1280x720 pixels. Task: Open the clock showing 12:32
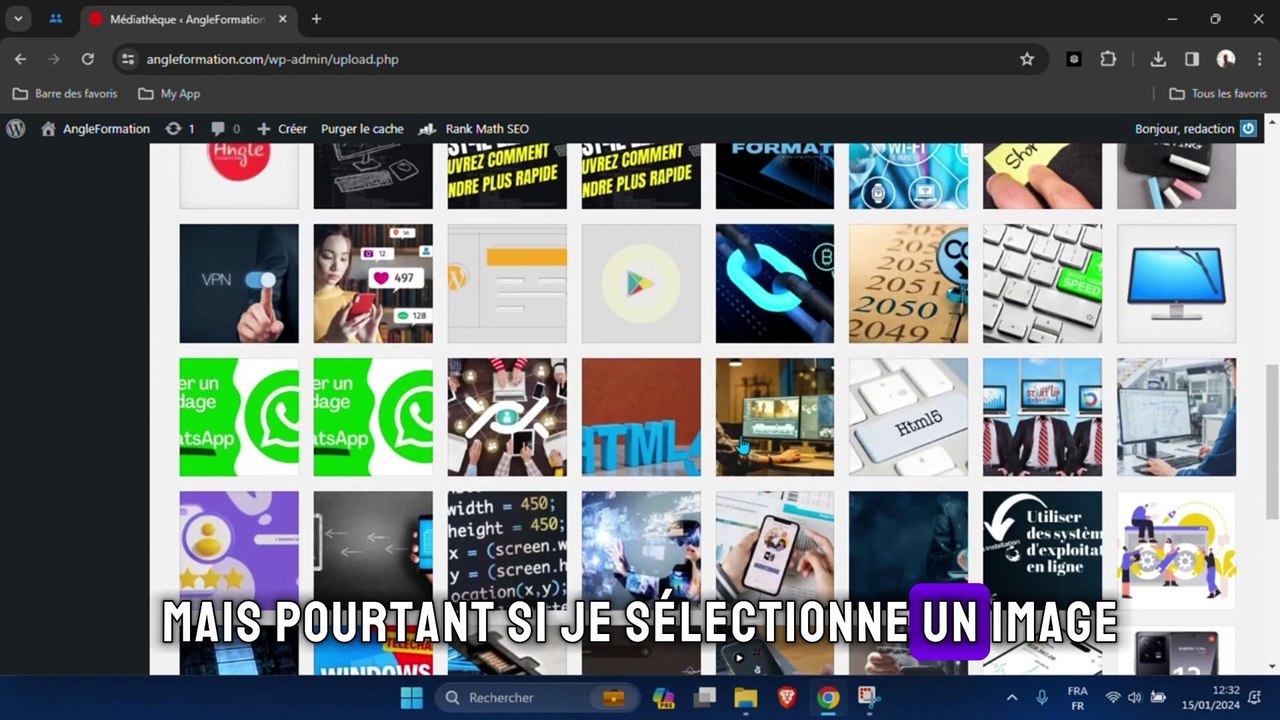[x=1211, y=697]
